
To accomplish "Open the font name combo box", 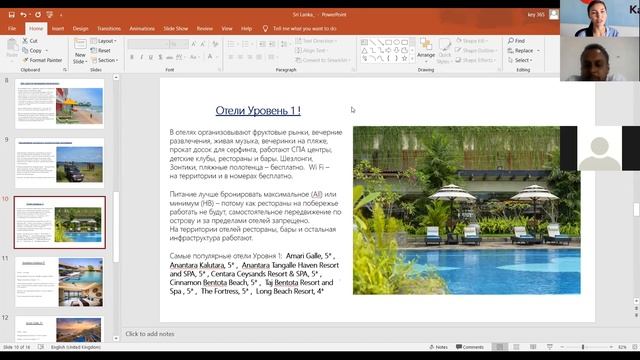I will click(148, 44).
